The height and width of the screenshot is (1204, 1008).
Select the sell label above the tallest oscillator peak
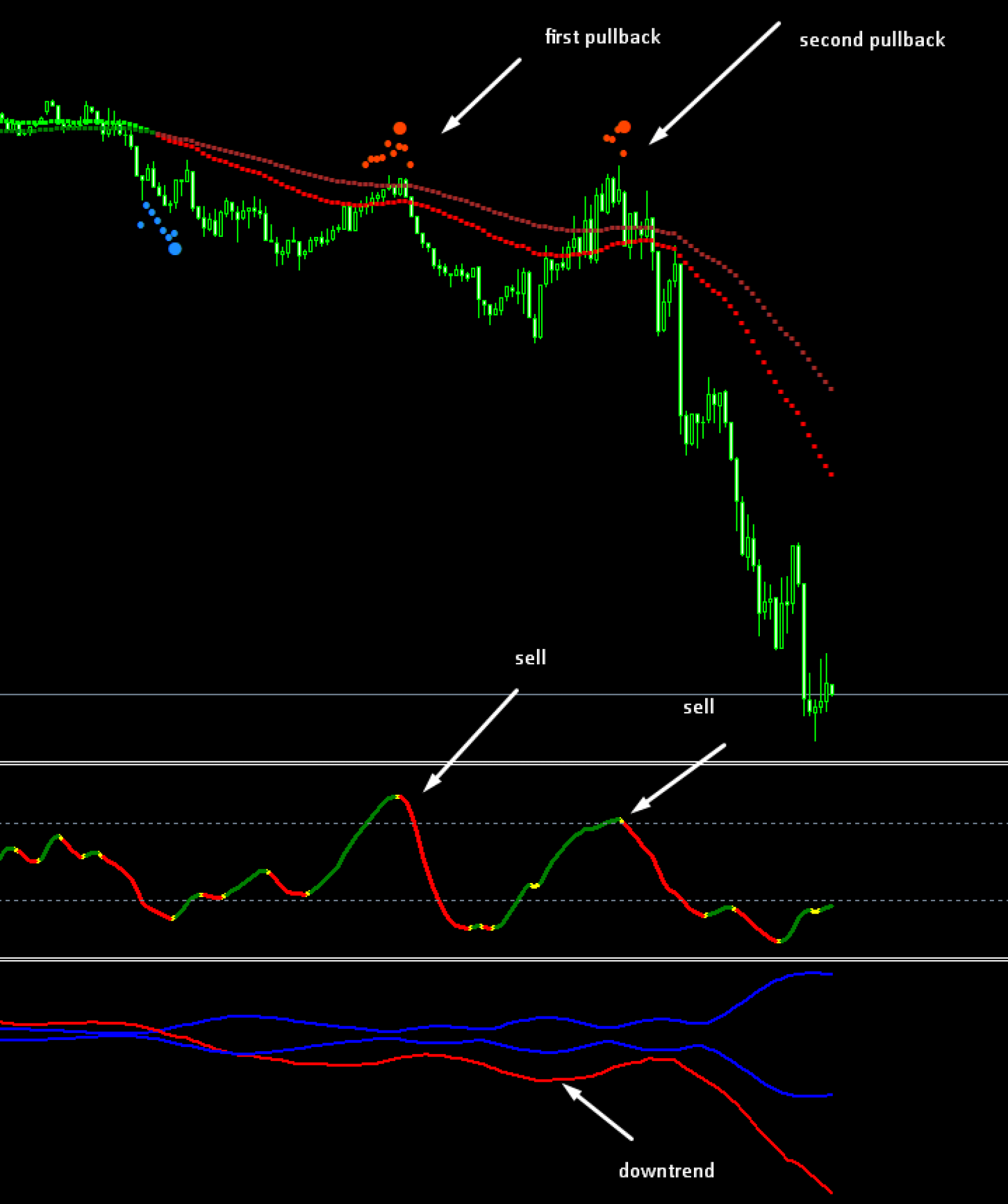[x=530, y=657]
